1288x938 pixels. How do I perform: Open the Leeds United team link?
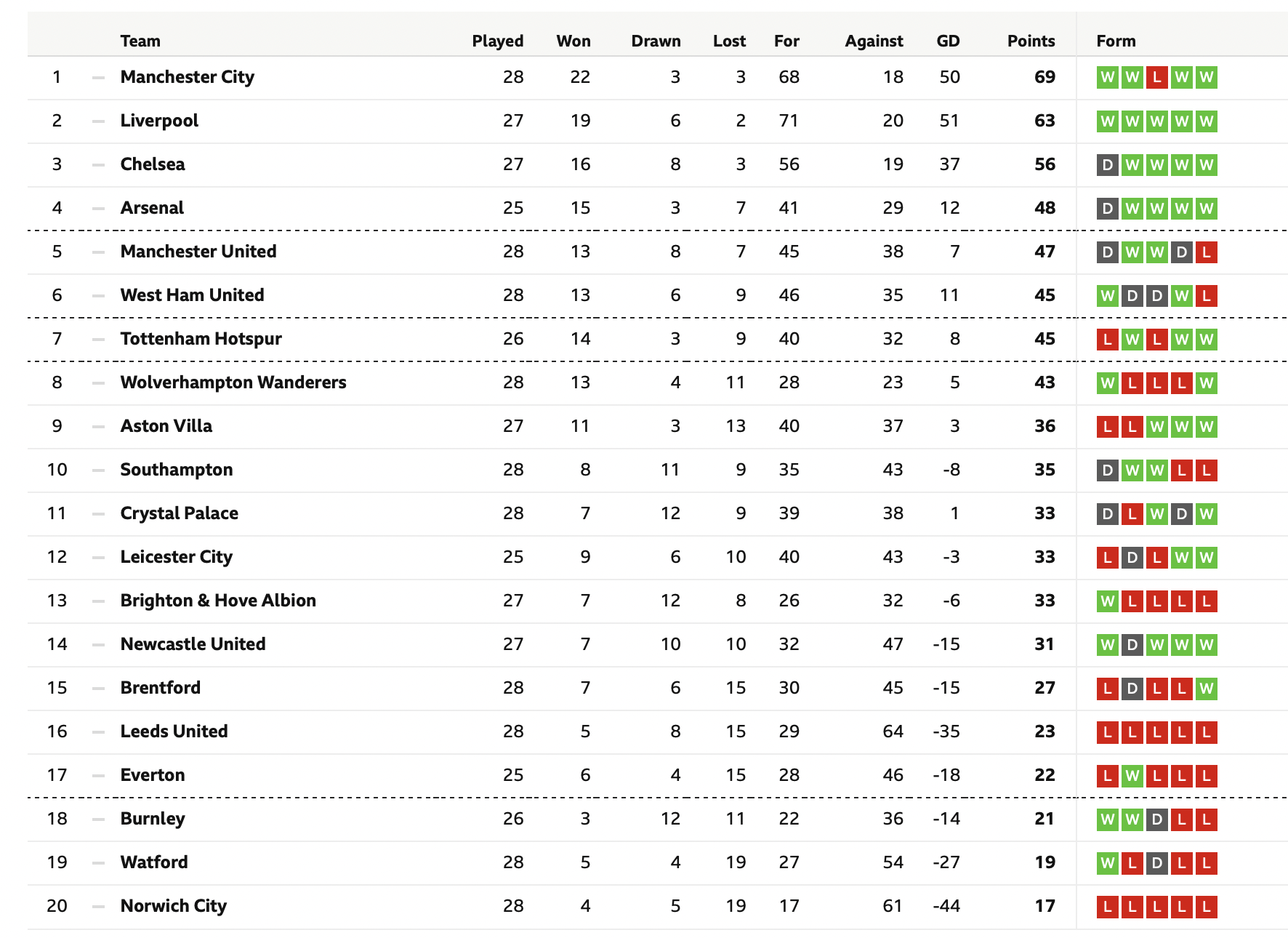[174, 731]
